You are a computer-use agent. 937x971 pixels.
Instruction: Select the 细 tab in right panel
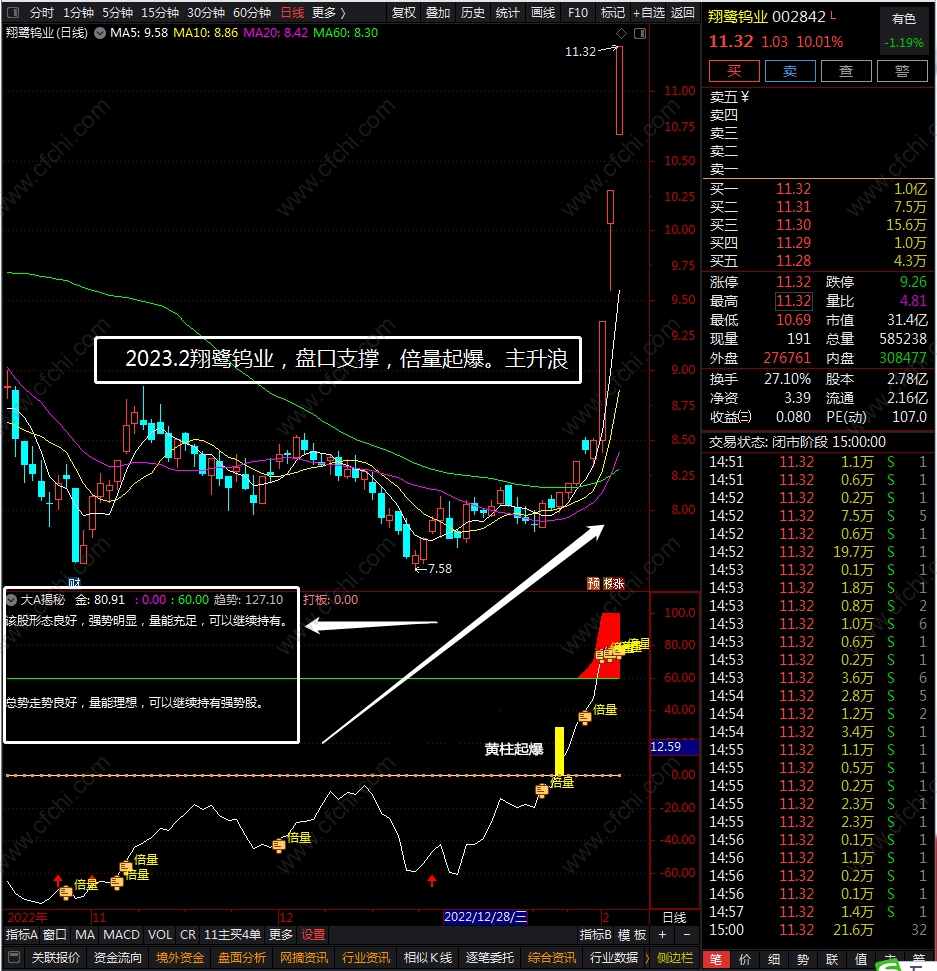click(774, 959)
